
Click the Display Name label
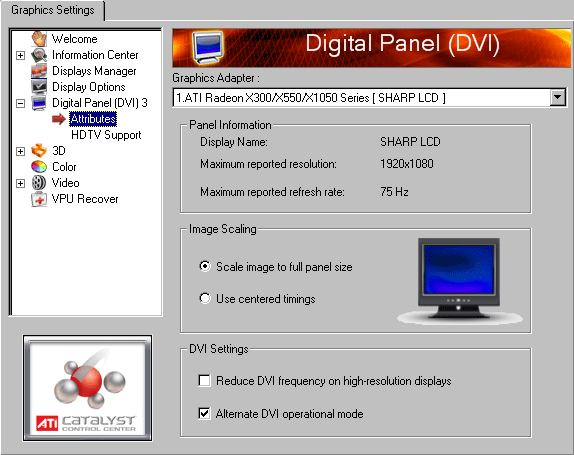click(x=234, y=142)
